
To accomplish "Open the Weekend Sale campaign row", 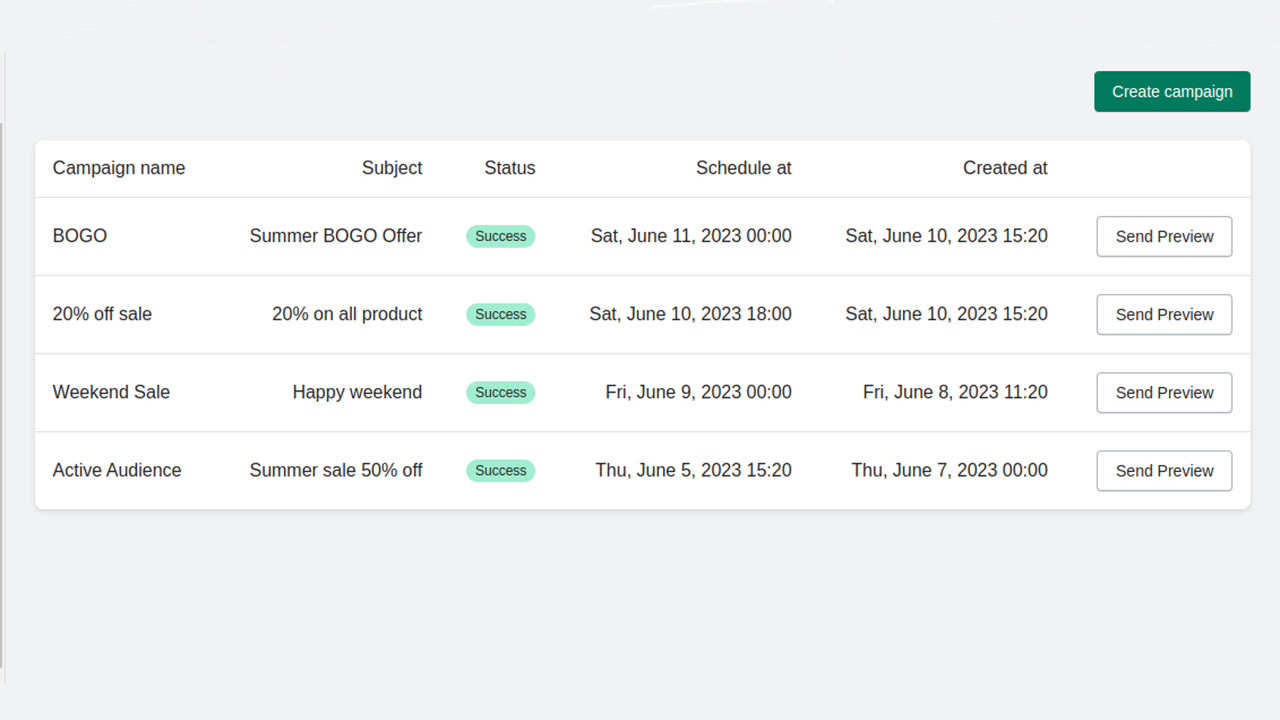I will (111, 392).
